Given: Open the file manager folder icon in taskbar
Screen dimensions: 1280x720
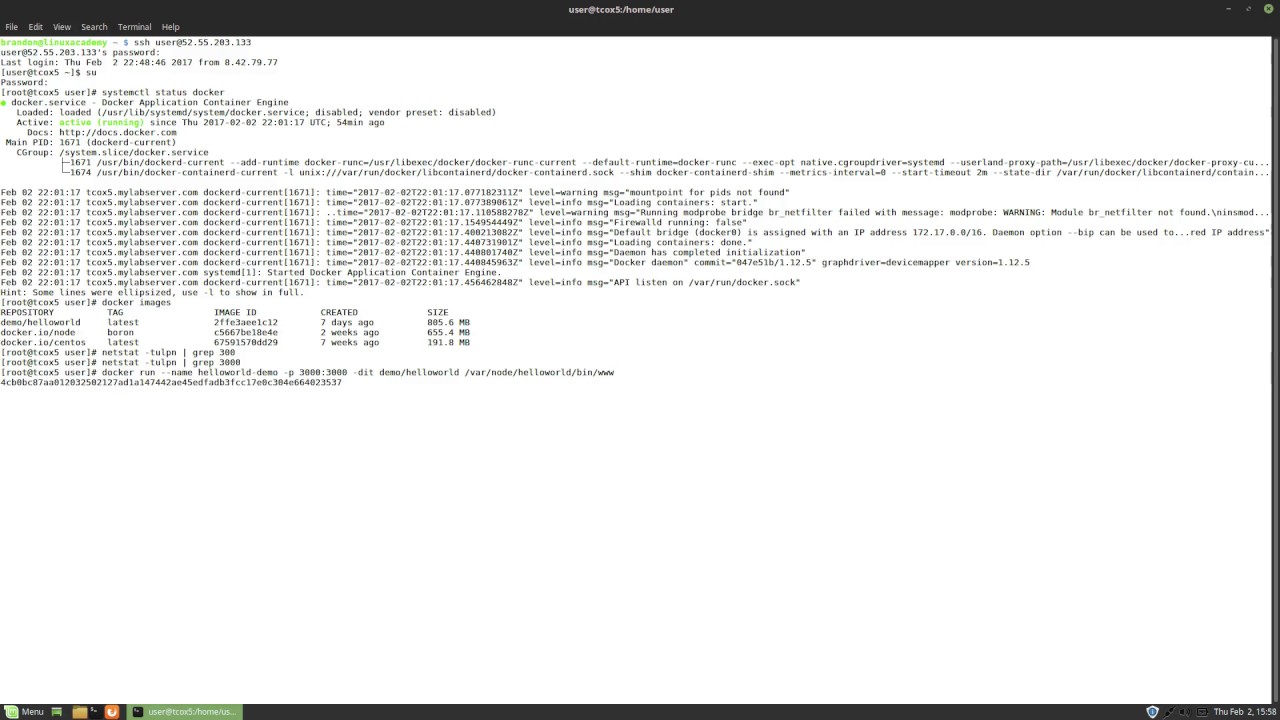Looking at the screenshot, I should 80,712.
